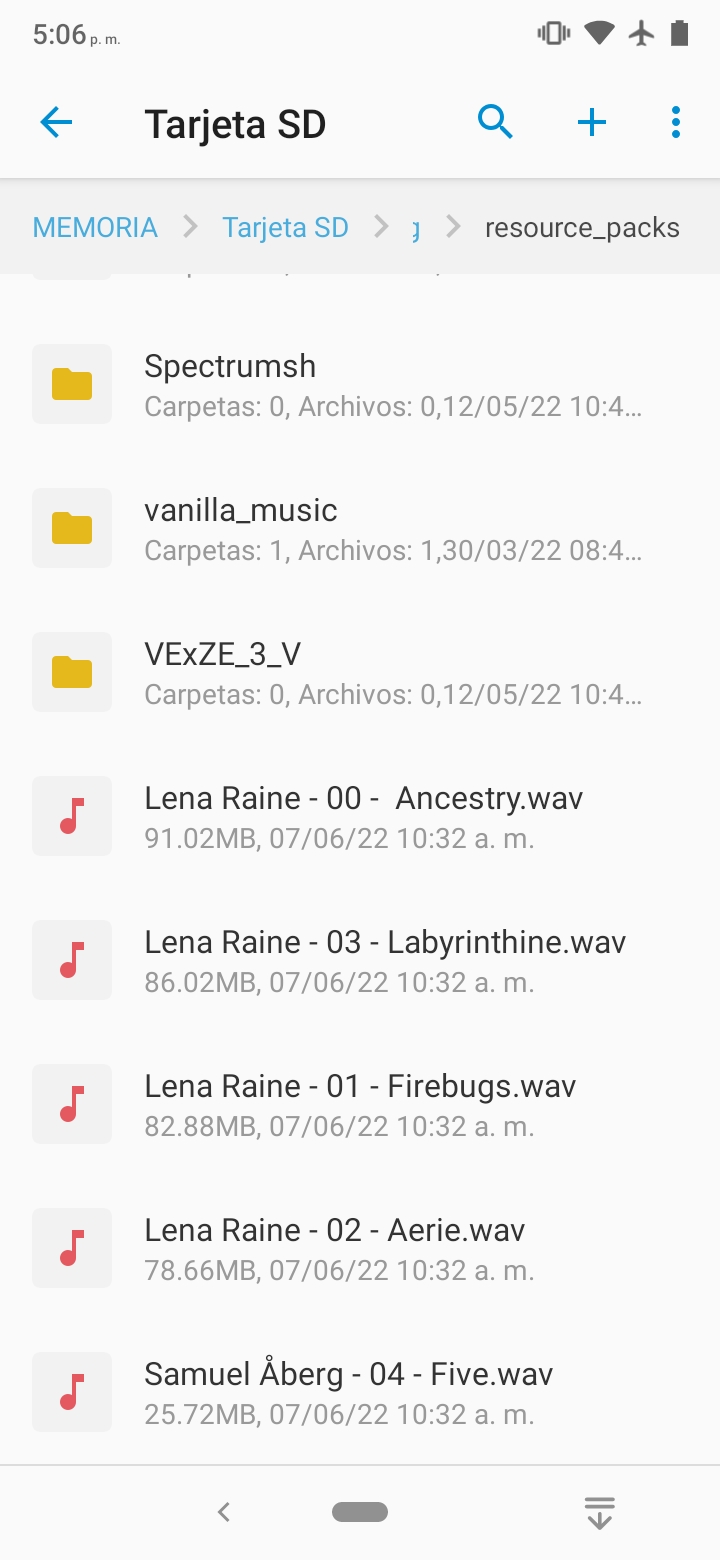
Task: Go to Tarjeta SD in the breadcrumb
Action: (285, 228)
